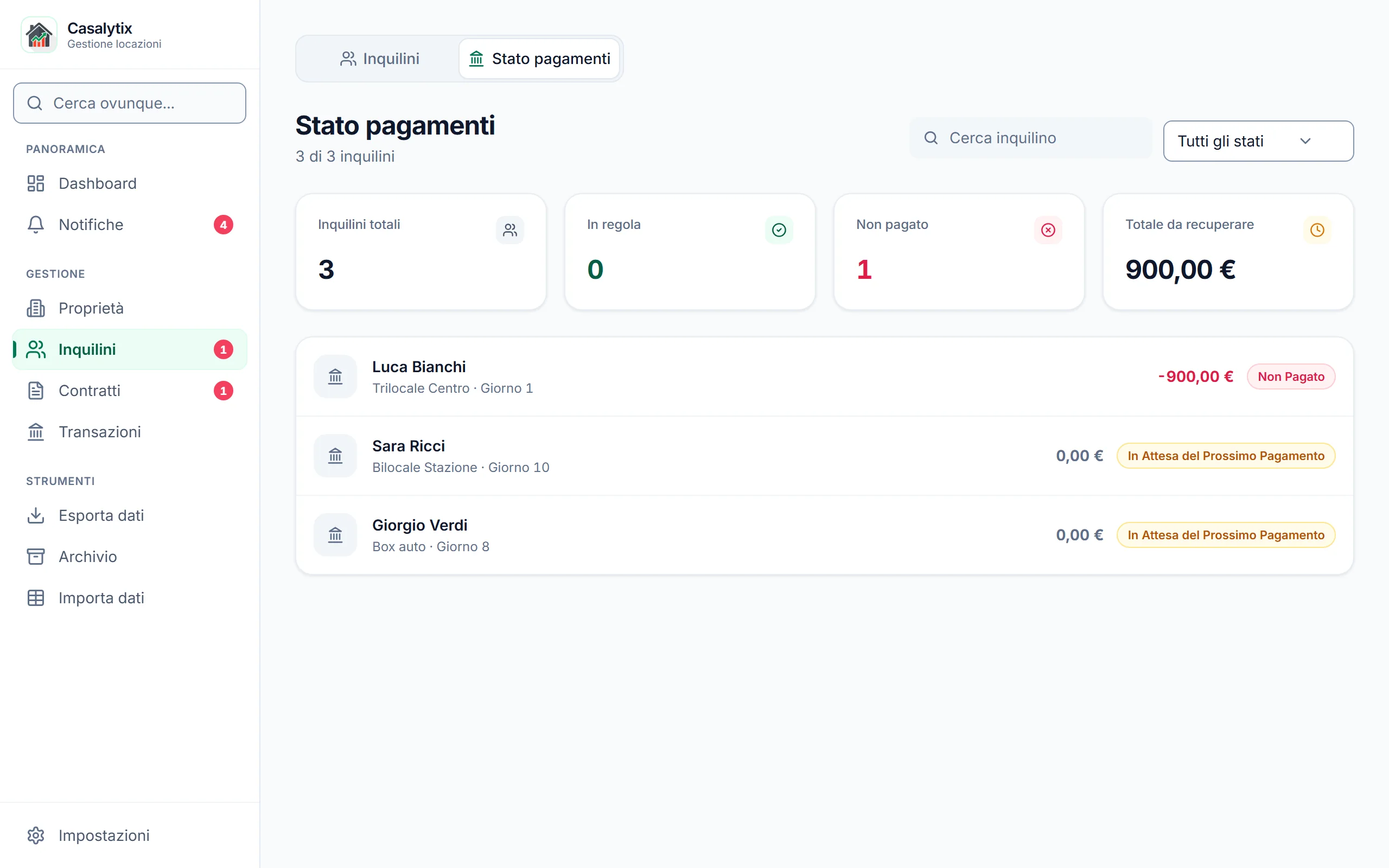The image size is (1389, 868).
Task: Click the Bilocale Stazione · Giorno 10 subtitle
Action: click(460, 467)
